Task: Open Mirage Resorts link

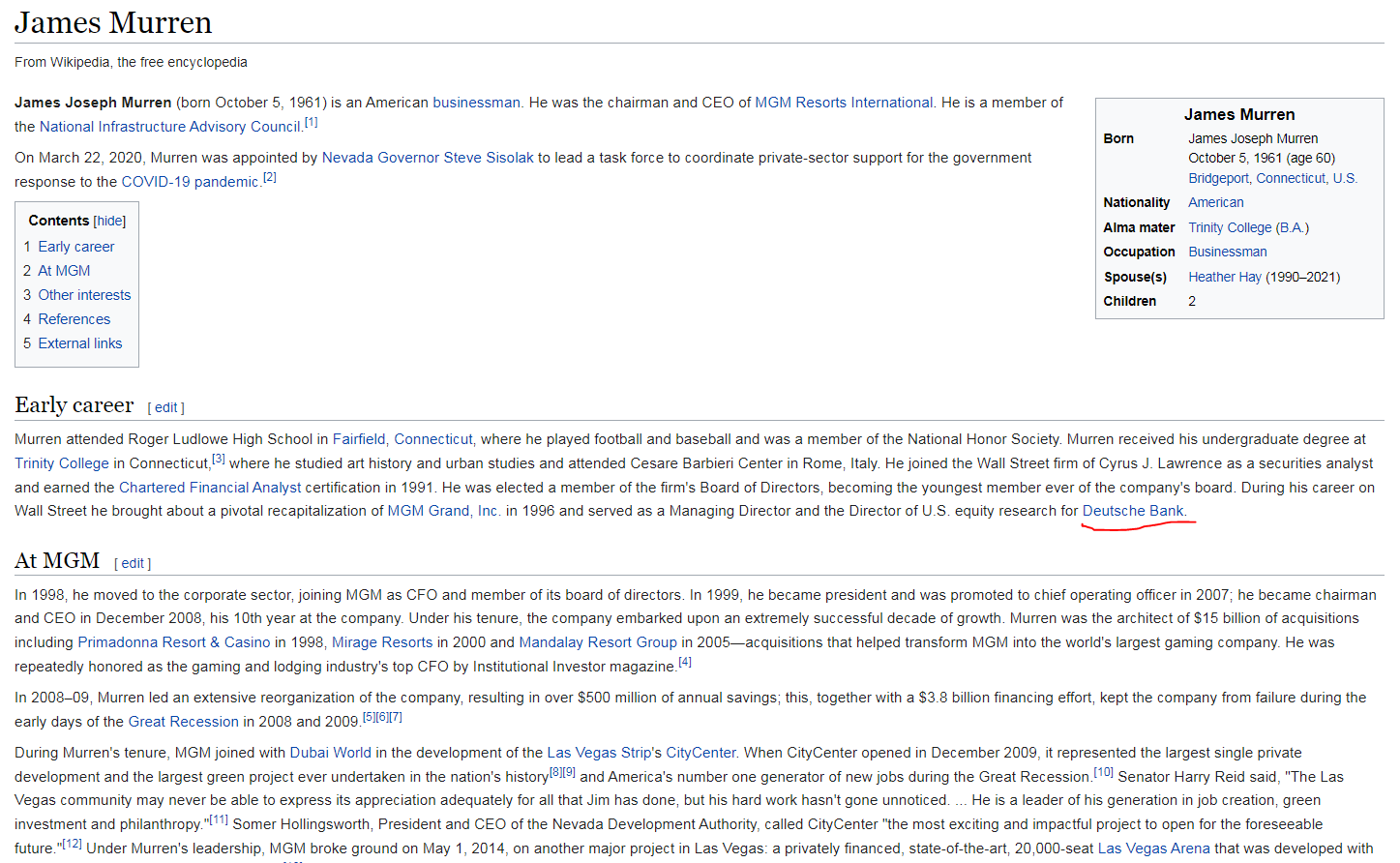Action: (x=382, y=642)
